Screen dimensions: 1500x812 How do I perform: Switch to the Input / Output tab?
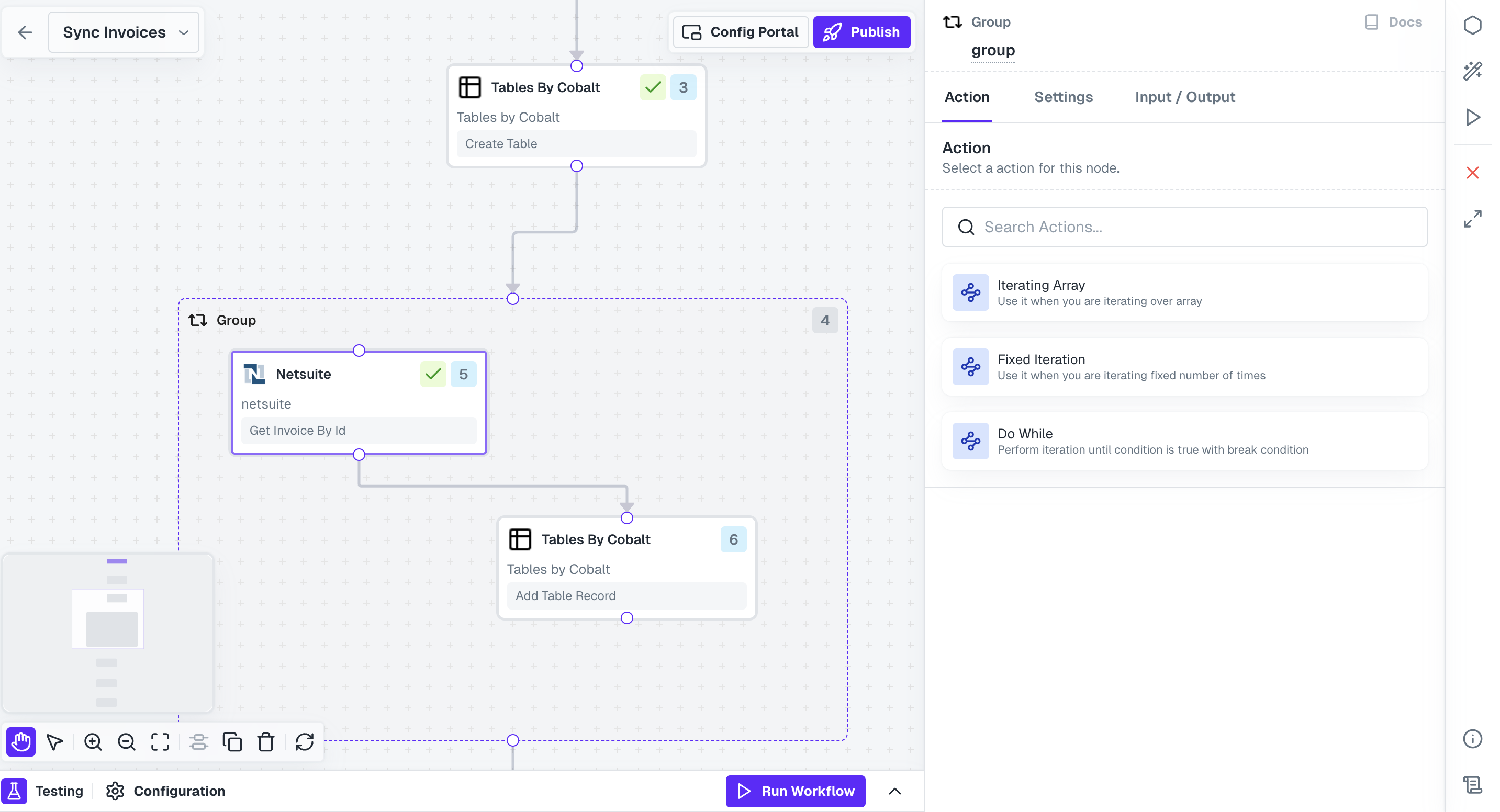click(x=1184, y=97)
